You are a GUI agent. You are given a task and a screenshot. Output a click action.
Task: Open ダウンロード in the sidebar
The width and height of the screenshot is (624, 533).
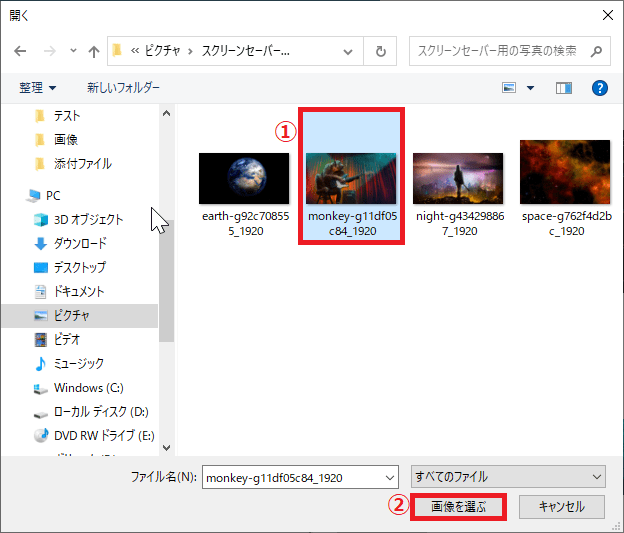tap(80, 244)
